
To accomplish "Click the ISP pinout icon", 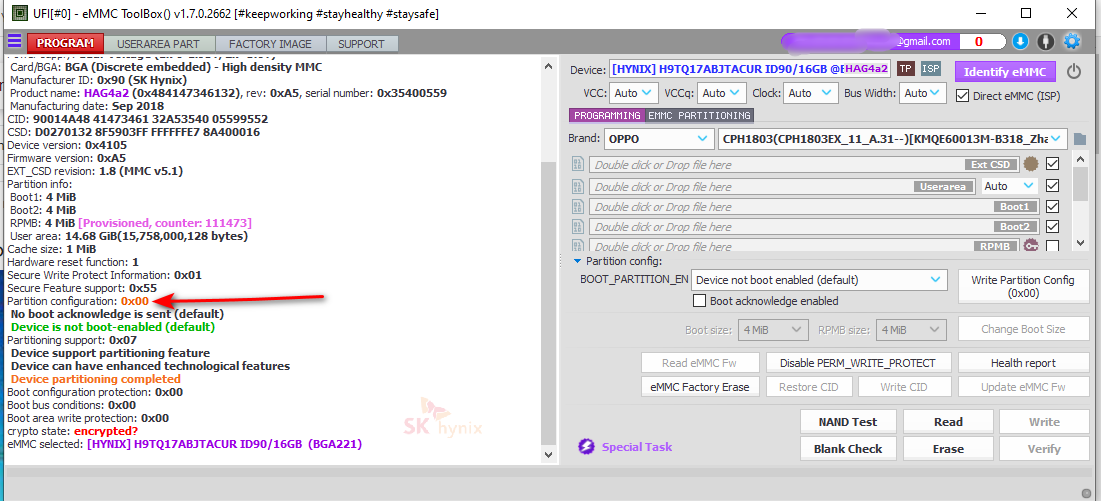I will [x=931, y=69].
